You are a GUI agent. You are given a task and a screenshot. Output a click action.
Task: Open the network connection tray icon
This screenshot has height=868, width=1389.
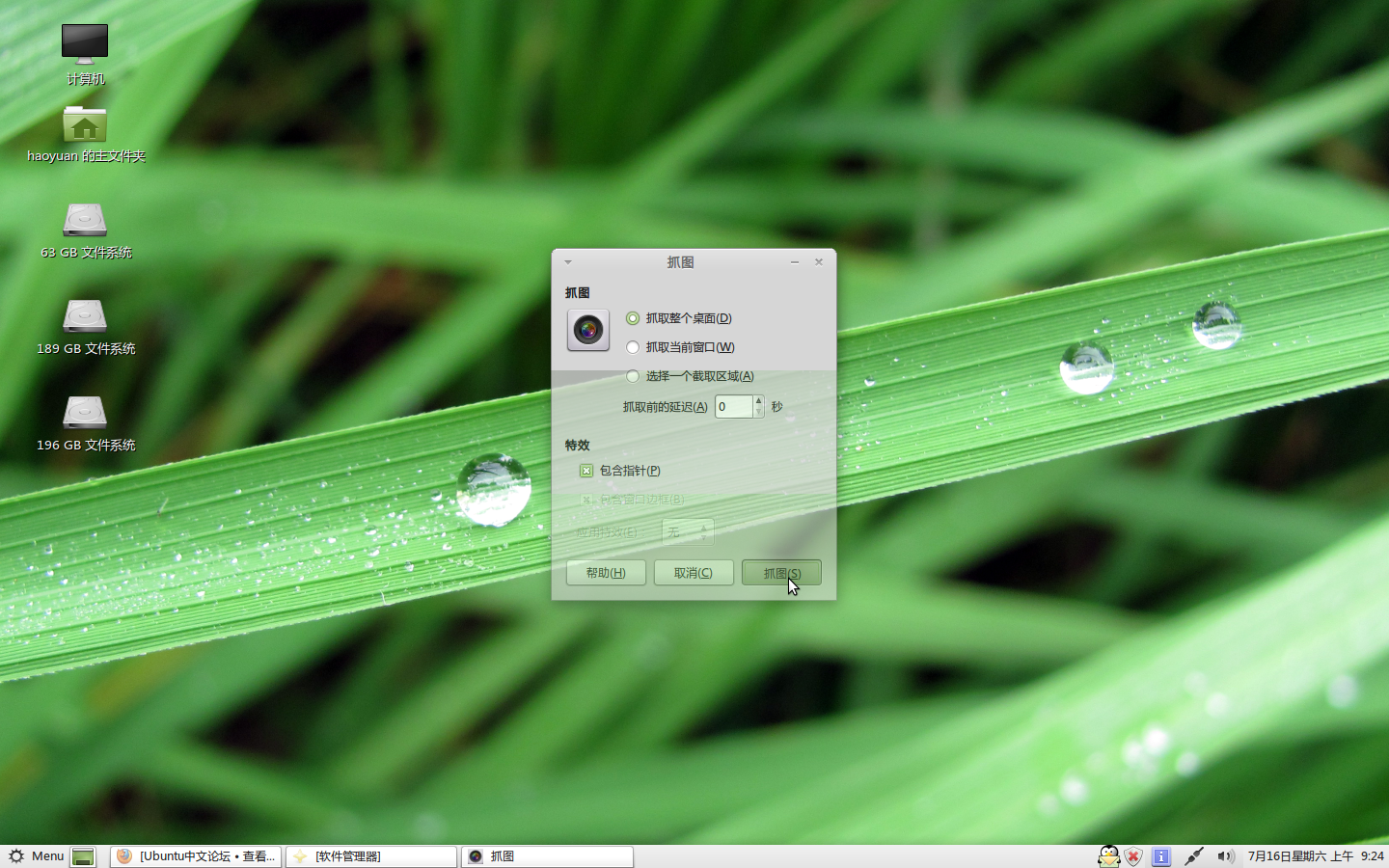[1194, 856]
